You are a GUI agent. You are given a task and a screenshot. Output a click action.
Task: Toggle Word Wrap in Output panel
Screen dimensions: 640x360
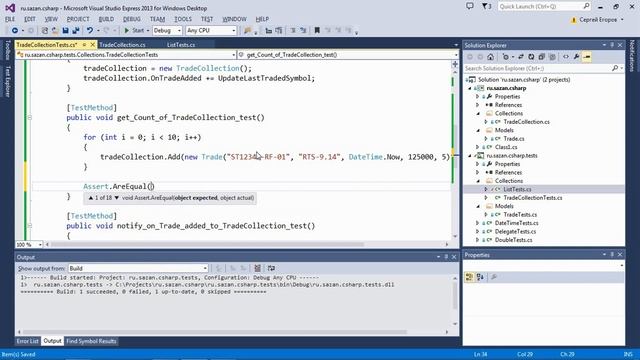point(271,268)
